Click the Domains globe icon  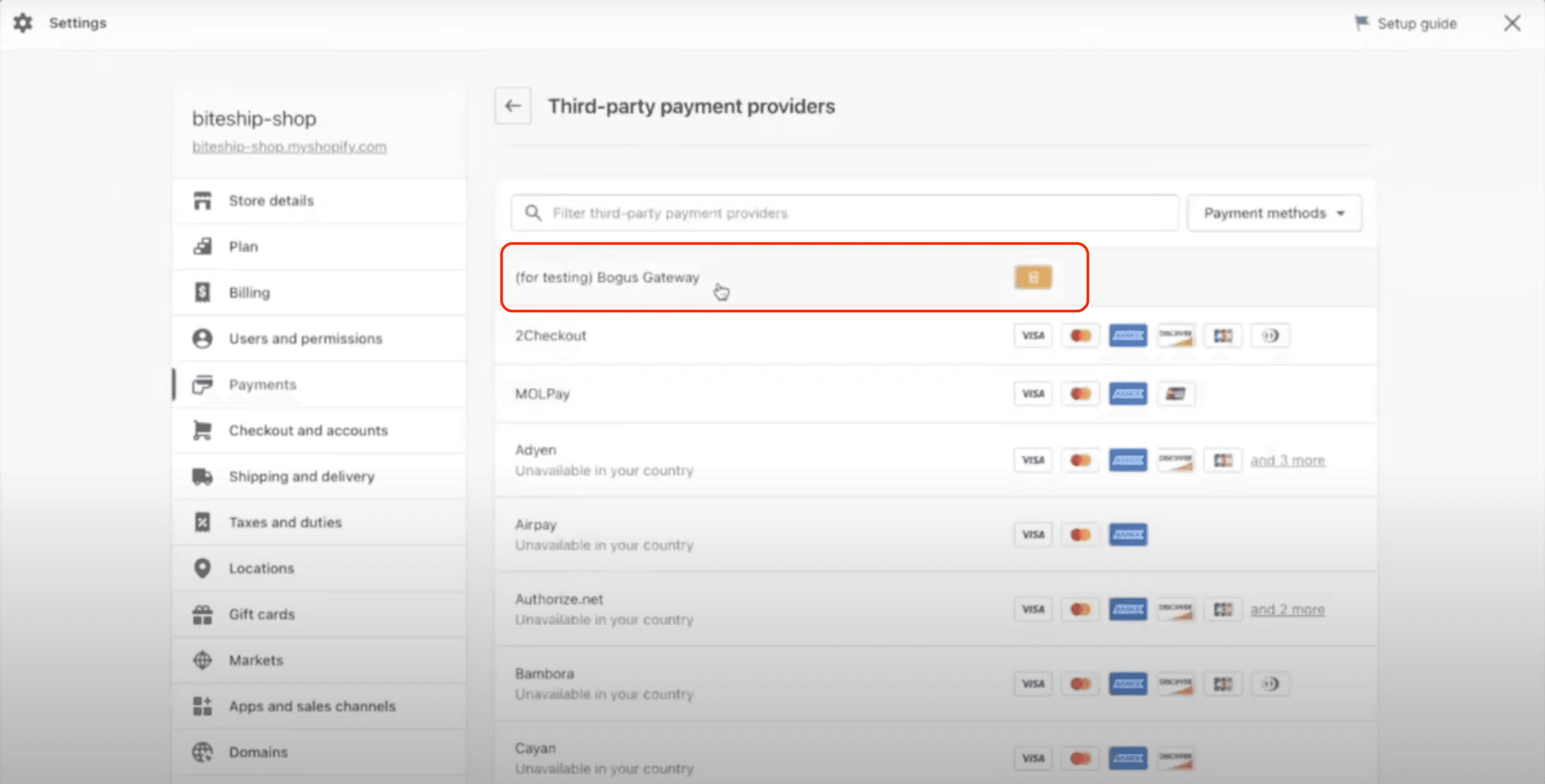coord(203,752)
